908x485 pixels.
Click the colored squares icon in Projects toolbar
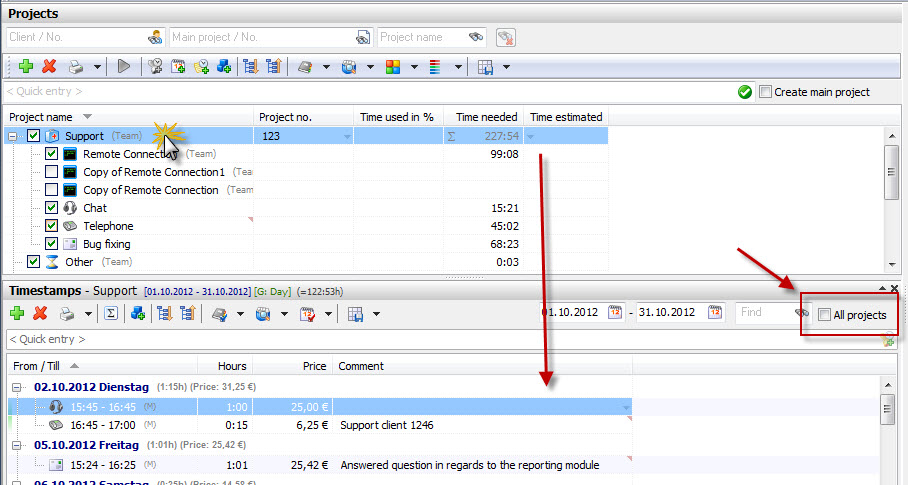[393, 67]
